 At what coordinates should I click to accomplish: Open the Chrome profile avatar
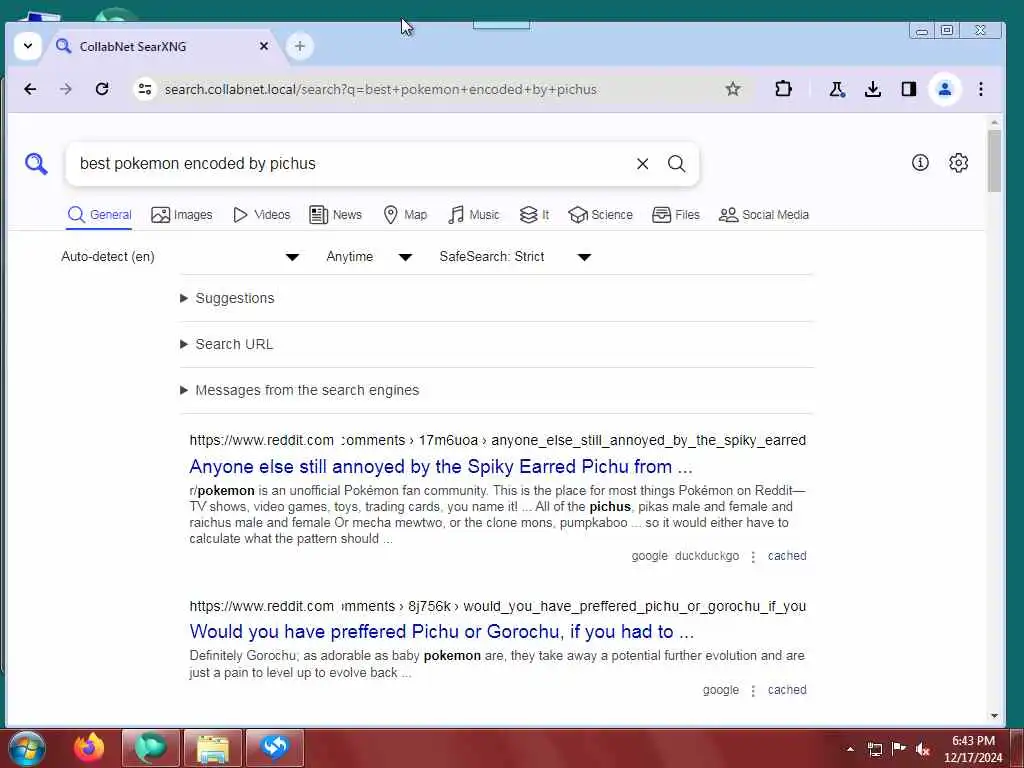click(944, 89)
